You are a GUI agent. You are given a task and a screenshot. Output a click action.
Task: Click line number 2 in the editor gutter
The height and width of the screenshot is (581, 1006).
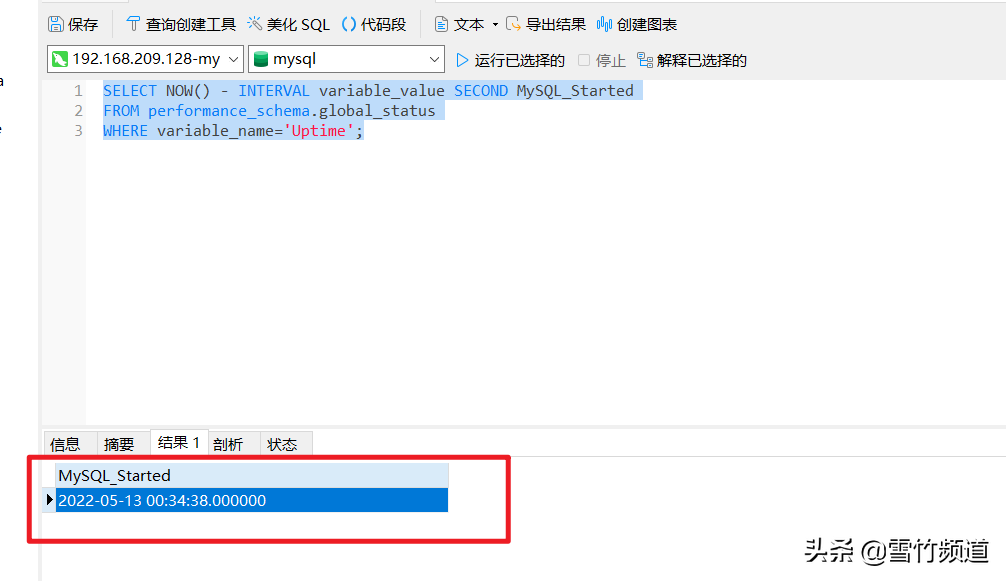78,110
